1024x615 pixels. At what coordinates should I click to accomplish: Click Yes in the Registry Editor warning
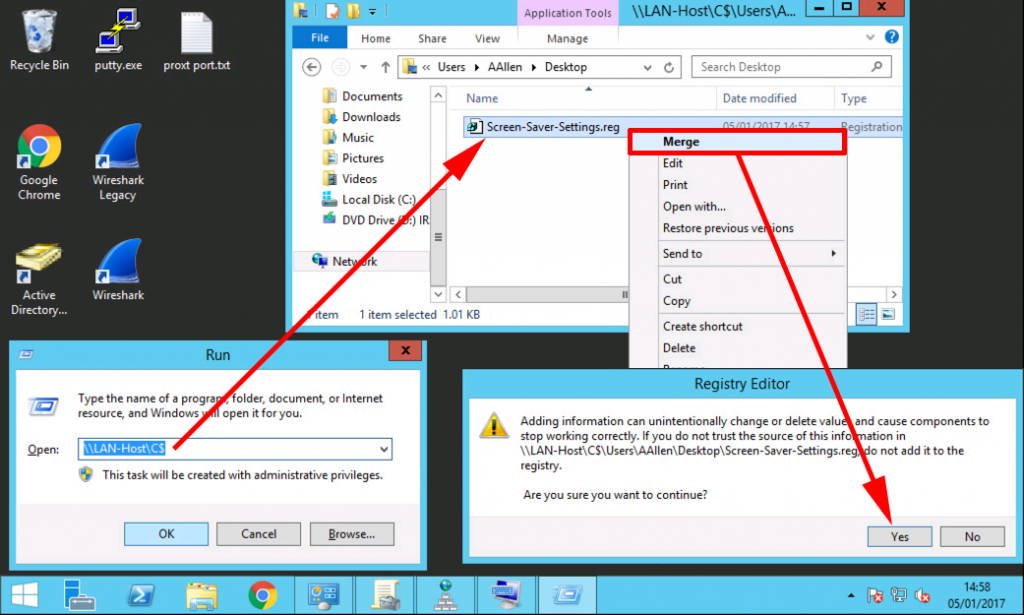pos(898,536)
